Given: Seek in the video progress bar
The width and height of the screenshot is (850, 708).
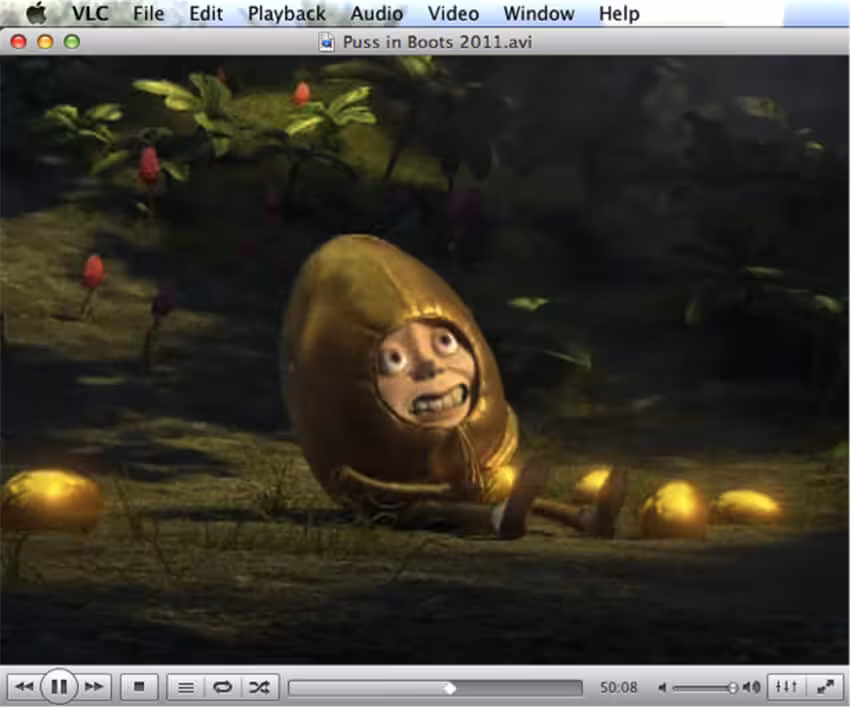Looking at the screenshot, I should pyautogui.click(x=435, y=688).
